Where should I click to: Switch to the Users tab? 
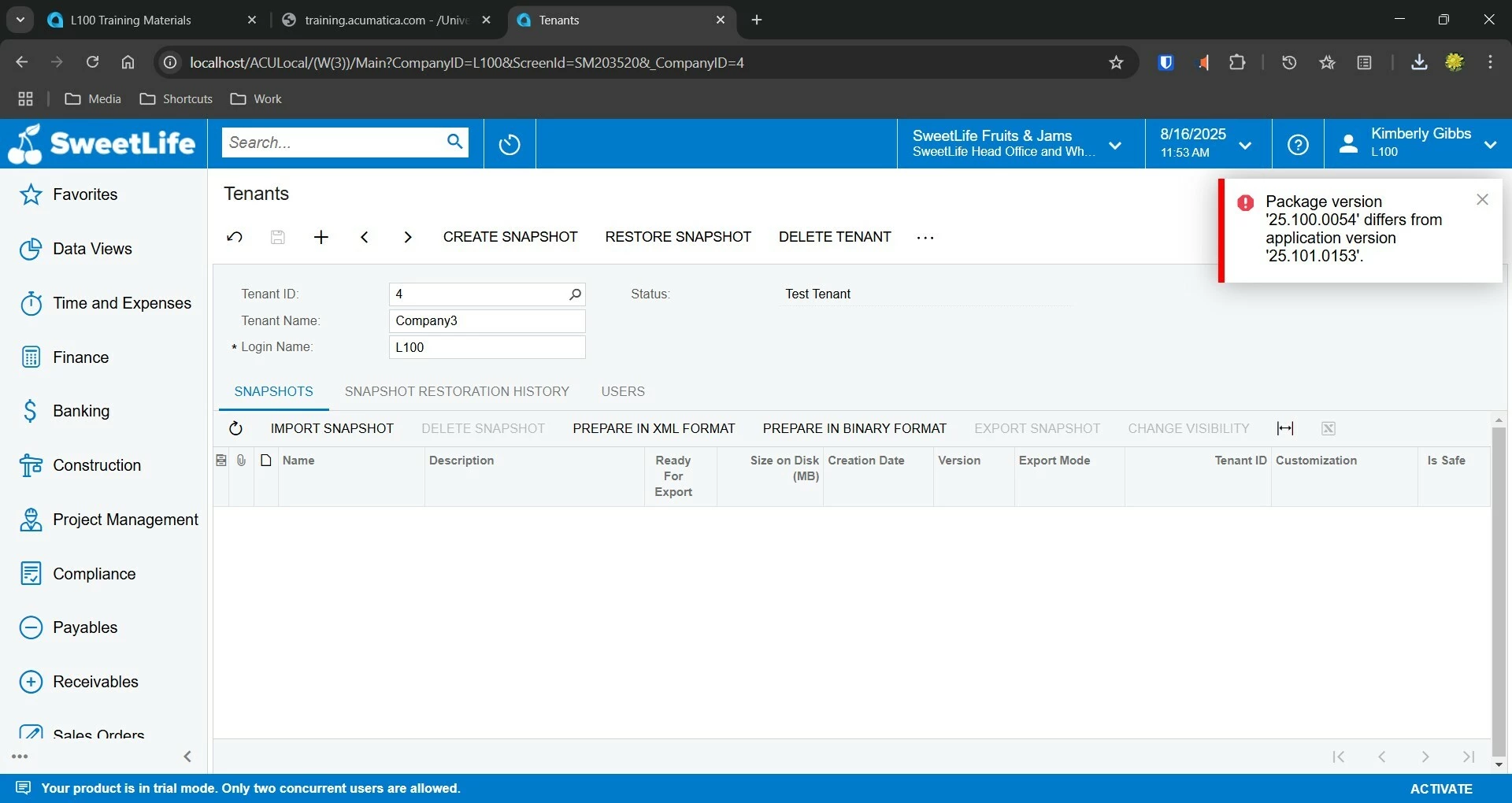pyautogui.click(x=623, y=391)
